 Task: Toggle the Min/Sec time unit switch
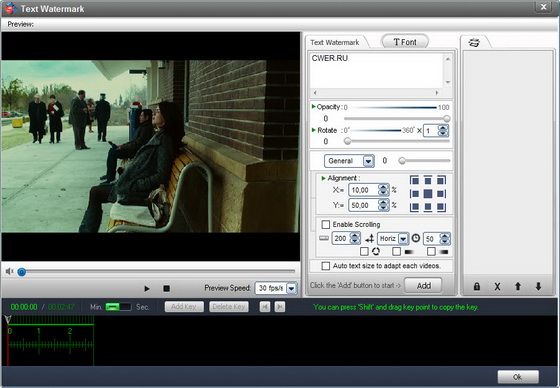119,307
